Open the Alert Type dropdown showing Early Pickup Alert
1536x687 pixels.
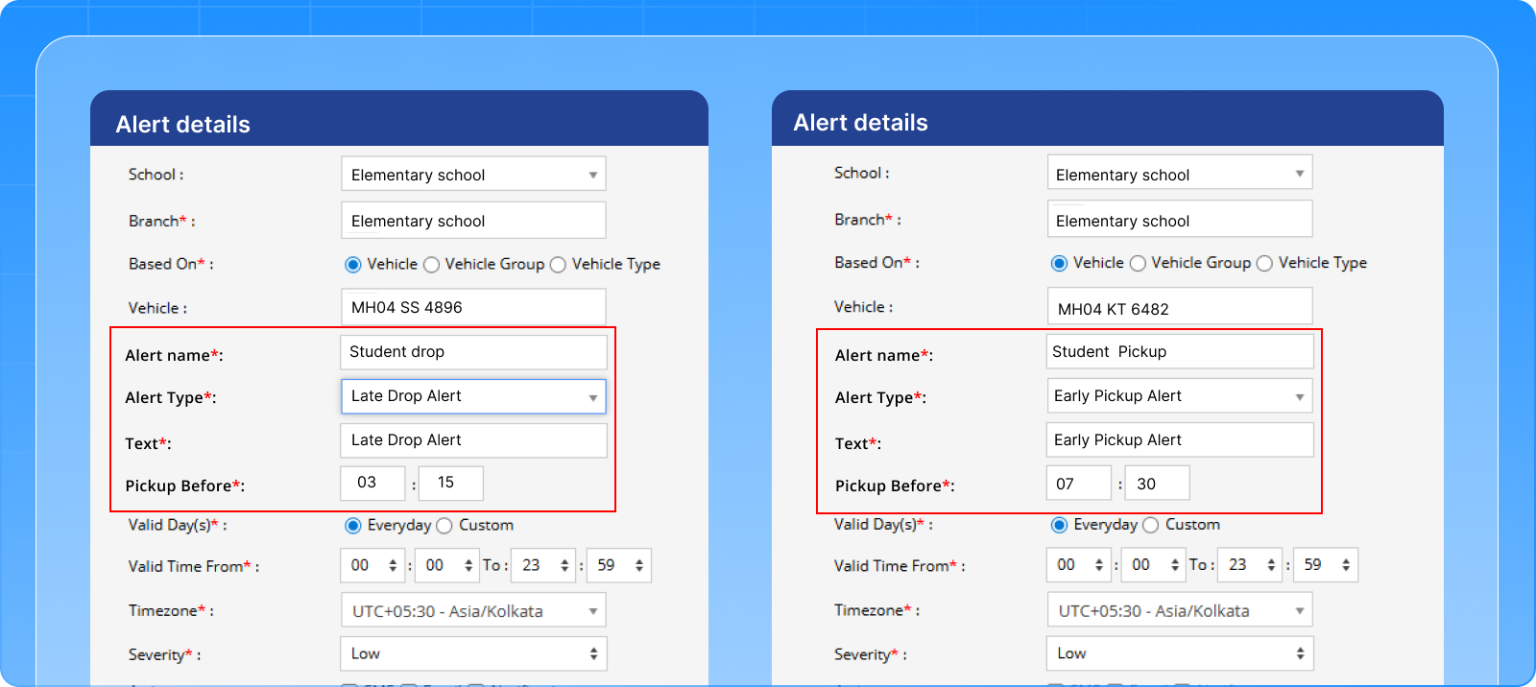(1179, 396)
